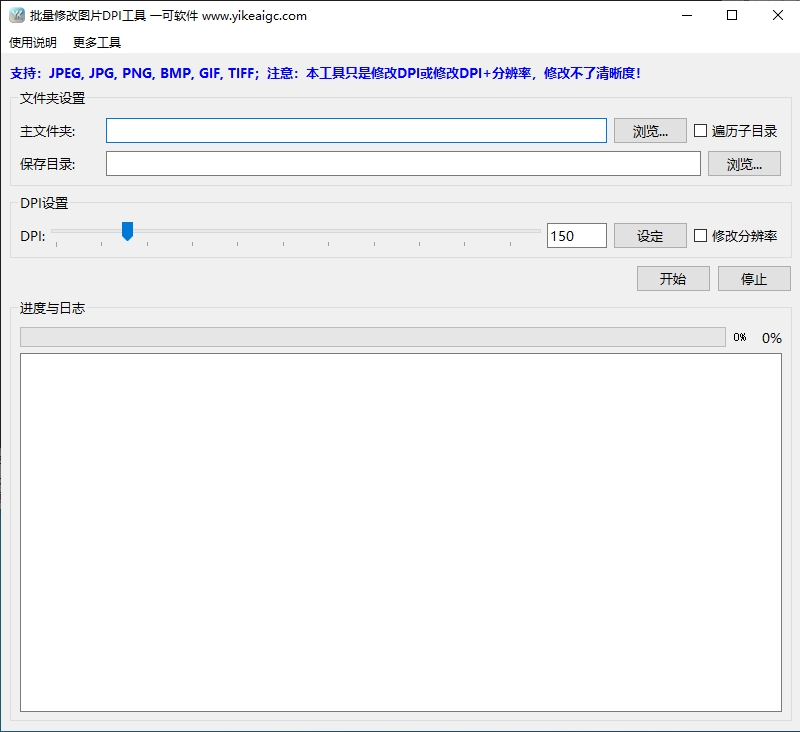This screenshot has width=800, height=732.
Task: Open the 使用说明 menu
Action: click(x=33, y=42)
